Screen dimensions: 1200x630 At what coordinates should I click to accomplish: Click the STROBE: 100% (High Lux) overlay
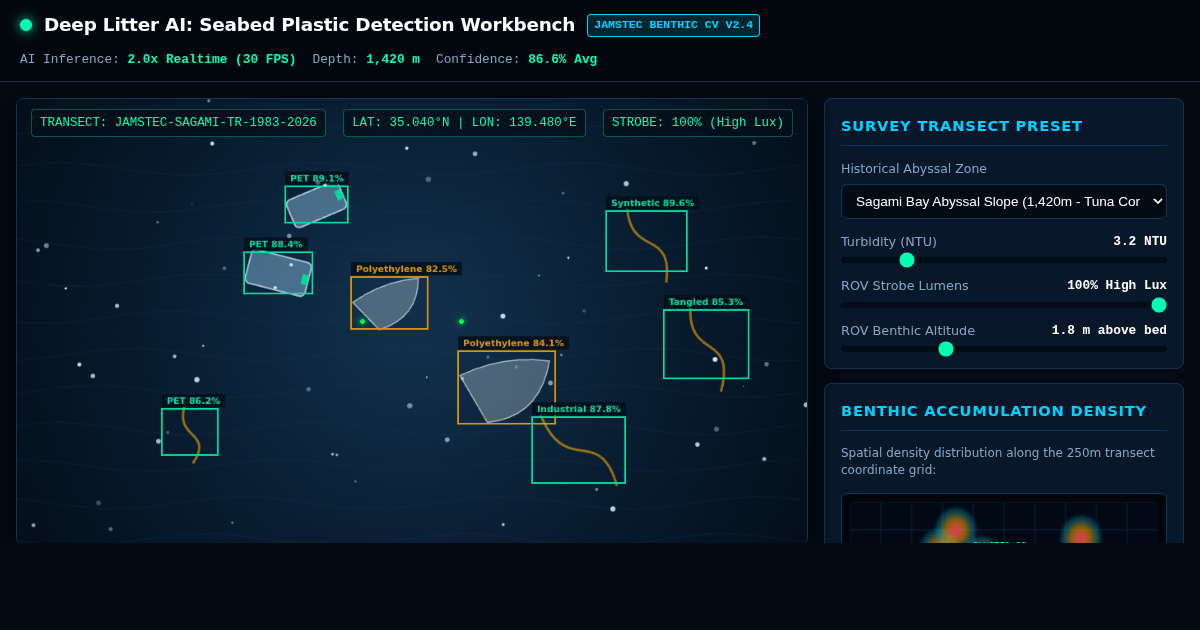(698, 123)
